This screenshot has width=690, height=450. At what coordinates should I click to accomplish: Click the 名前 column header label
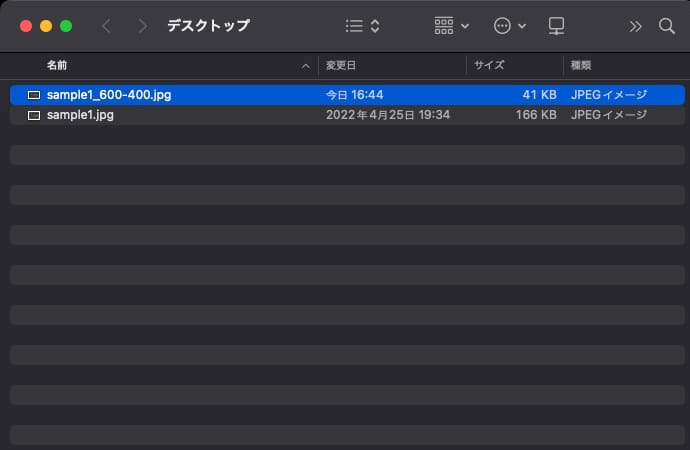(x=57, y=66)
